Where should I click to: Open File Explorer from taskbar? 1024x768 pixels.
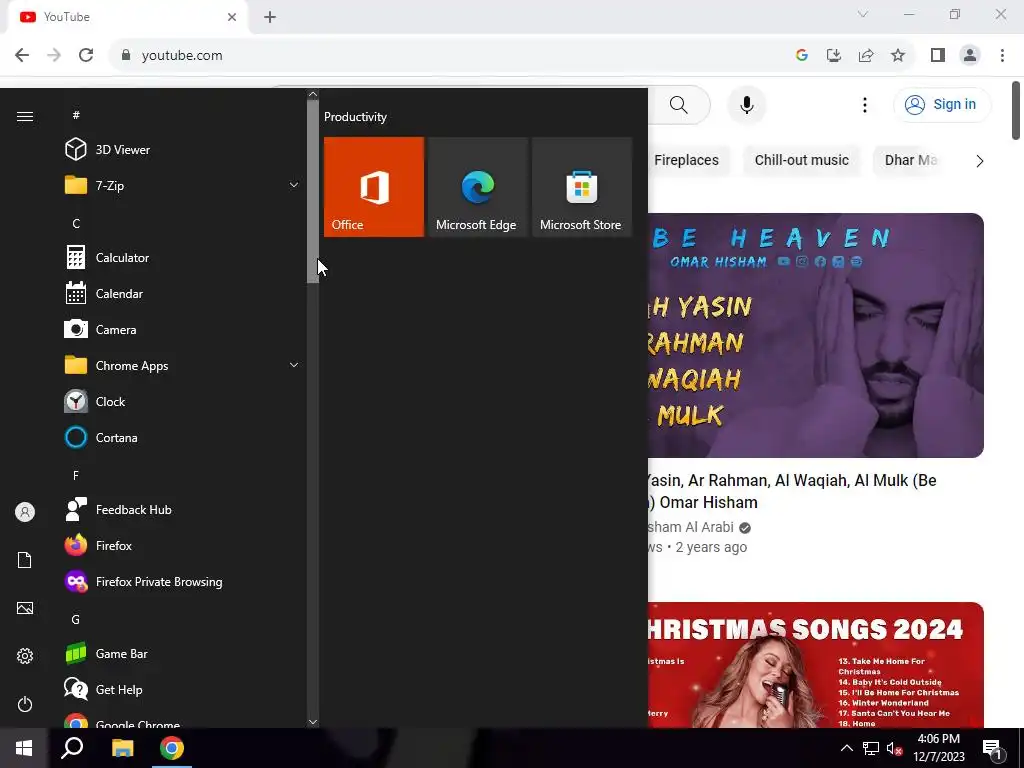click(122, 748)
